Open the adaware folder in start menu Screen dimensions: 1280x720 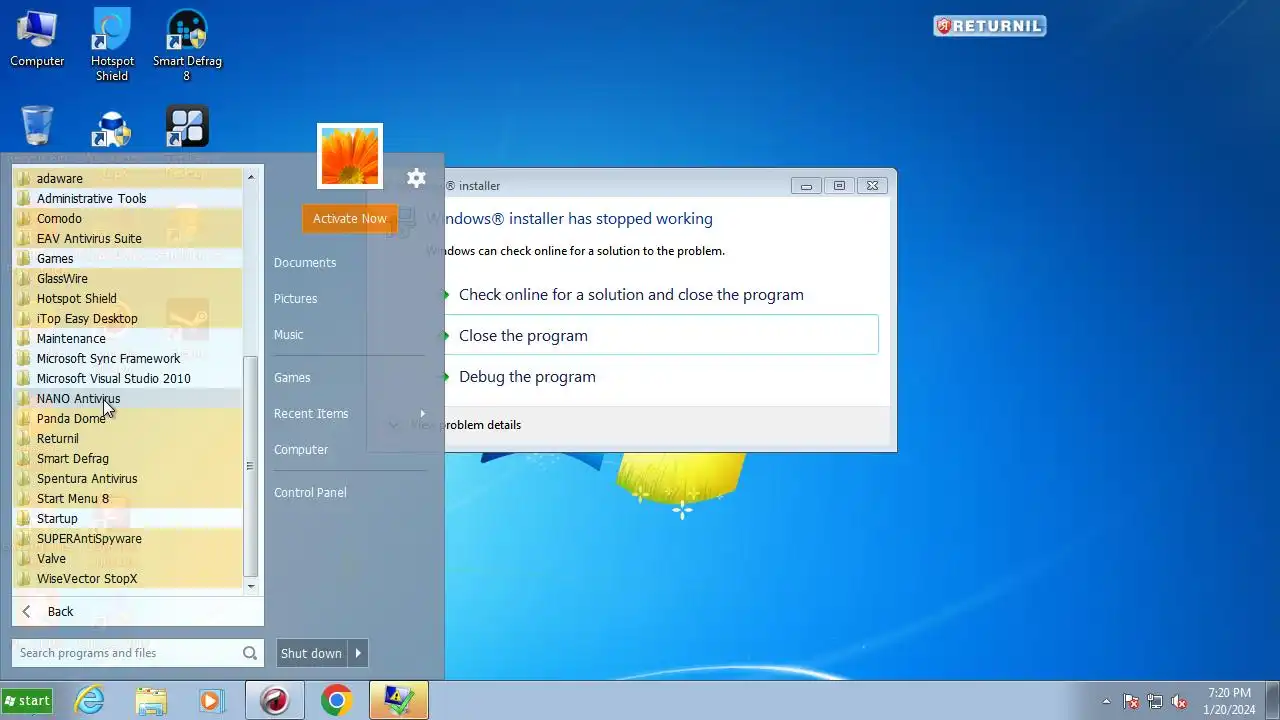(x=127, y=178)
